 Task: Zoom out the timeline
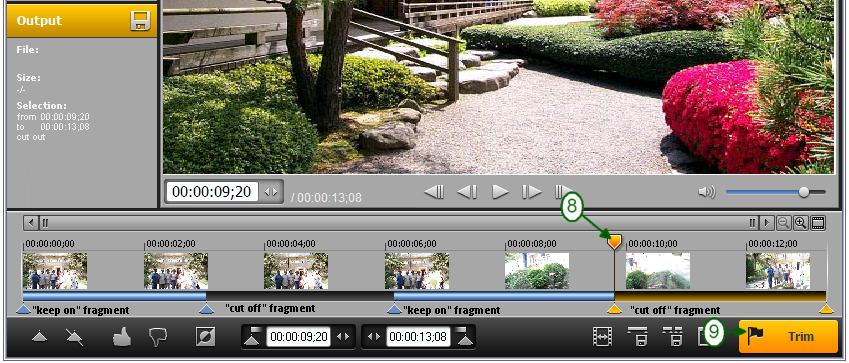[x=783, y=223]
